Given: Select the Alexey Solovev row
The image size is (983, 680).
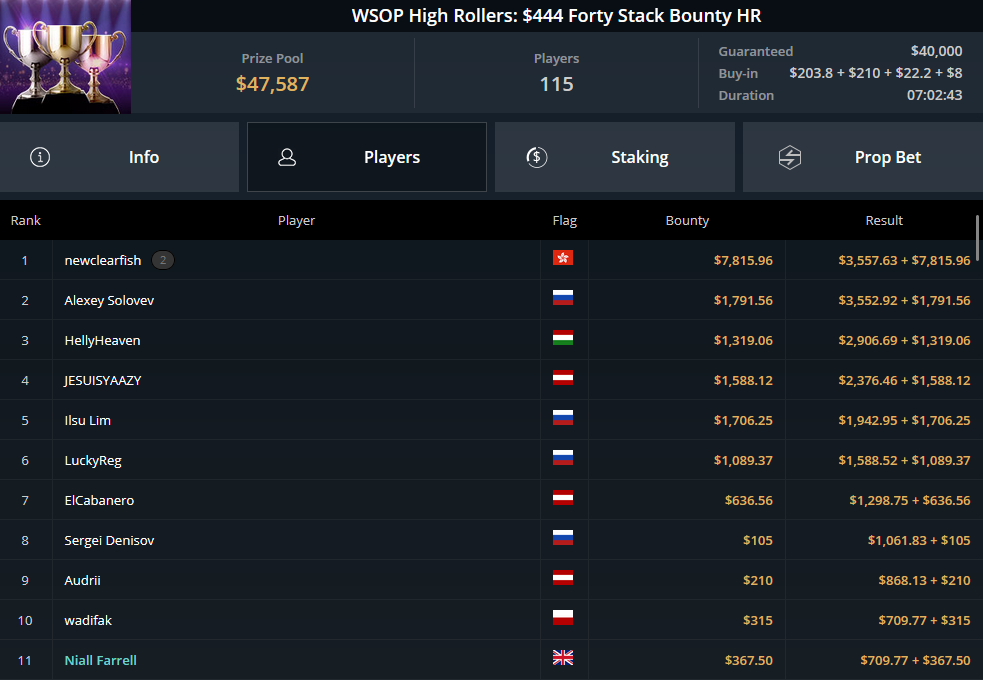Looking at the screenshot, I should [492, 300].
